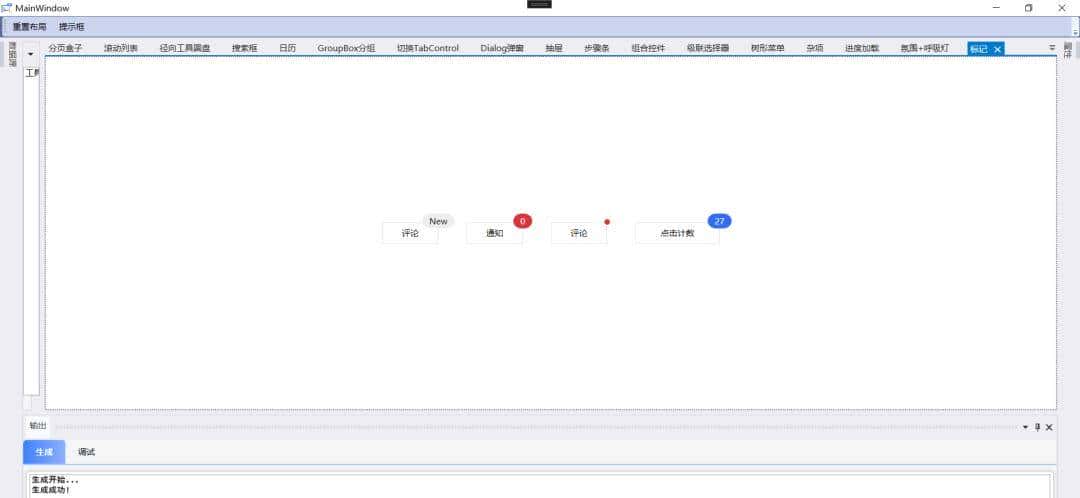Open the 输出 panel options dropdown arrow
This screenshot has height=498, width=1080.
point(1025,427)
